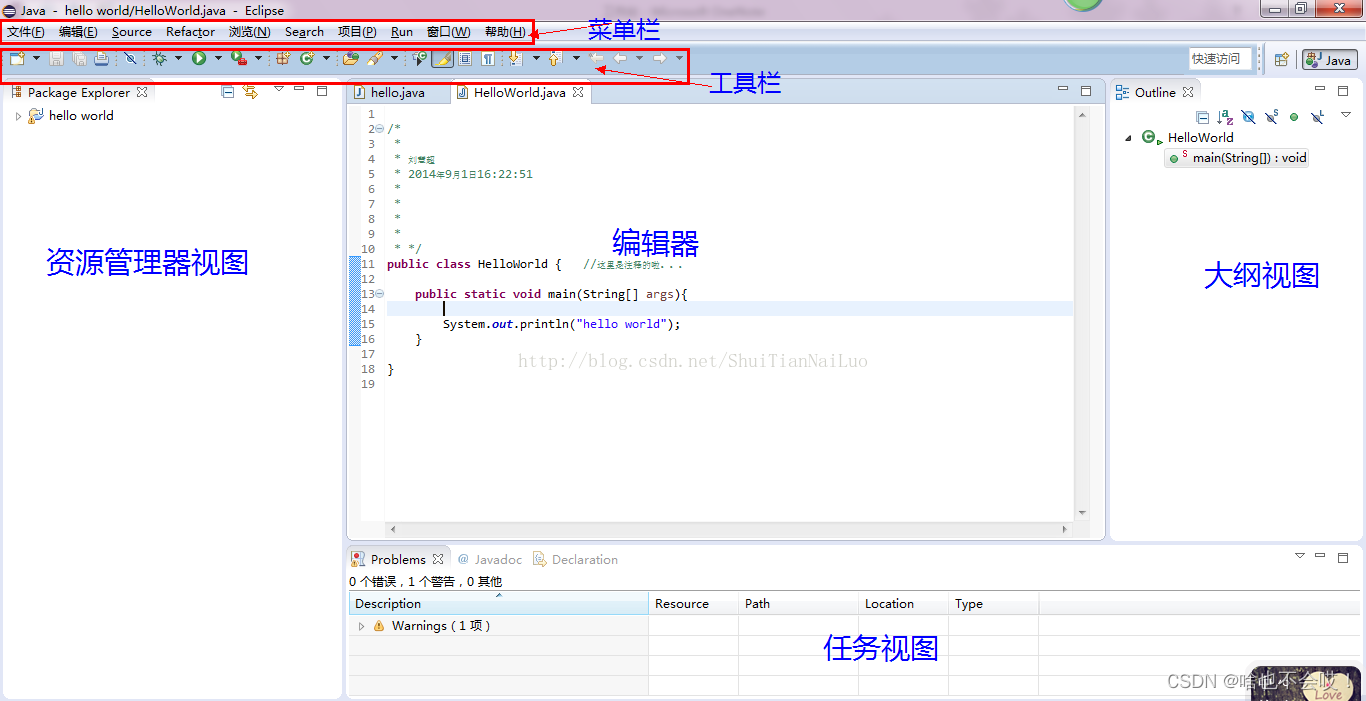Maximize the editor area
The height and width of the screenshot is (701, 1366).
pos(1086,91)
